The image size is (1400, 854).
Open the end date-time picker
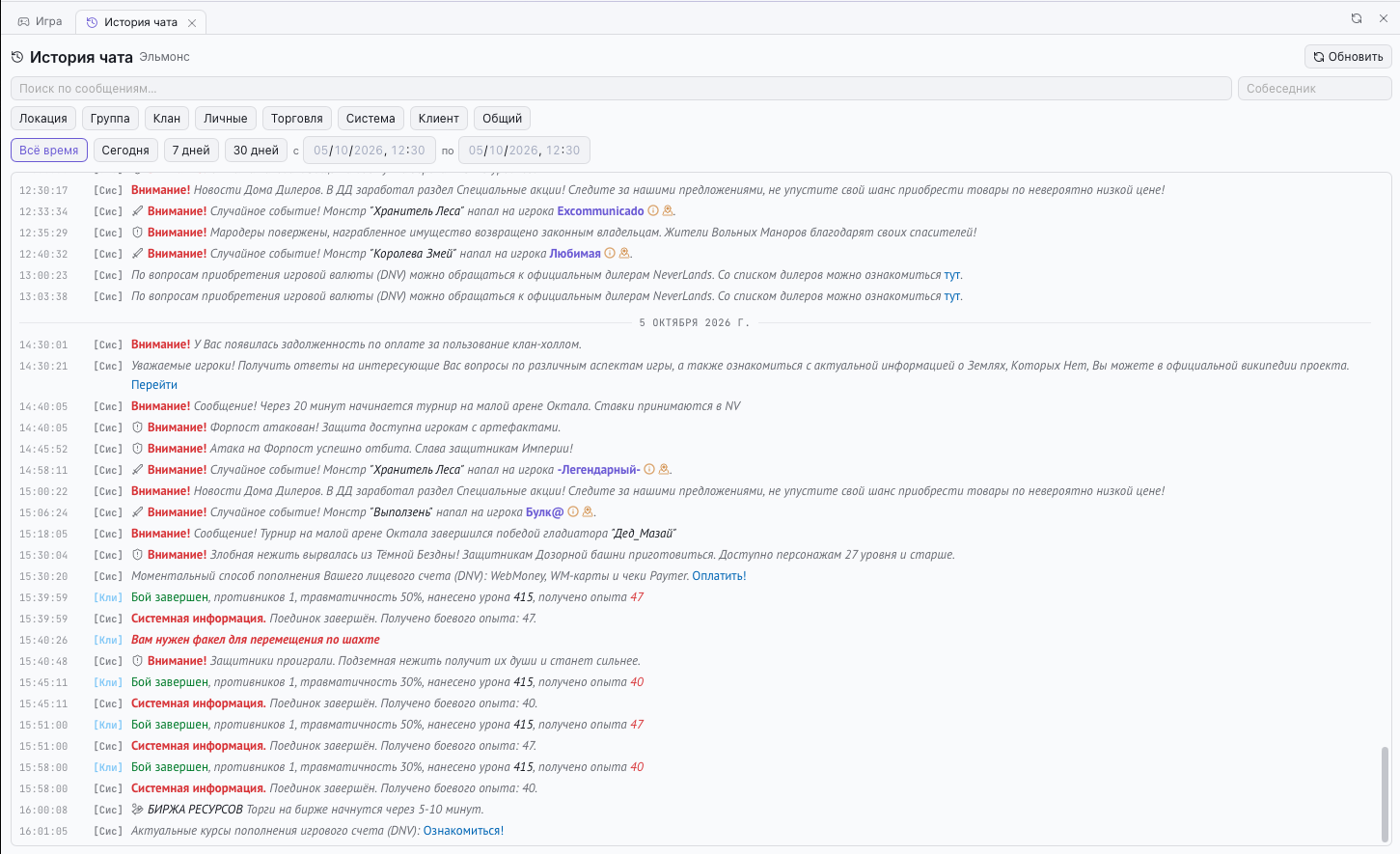(524, 151)
